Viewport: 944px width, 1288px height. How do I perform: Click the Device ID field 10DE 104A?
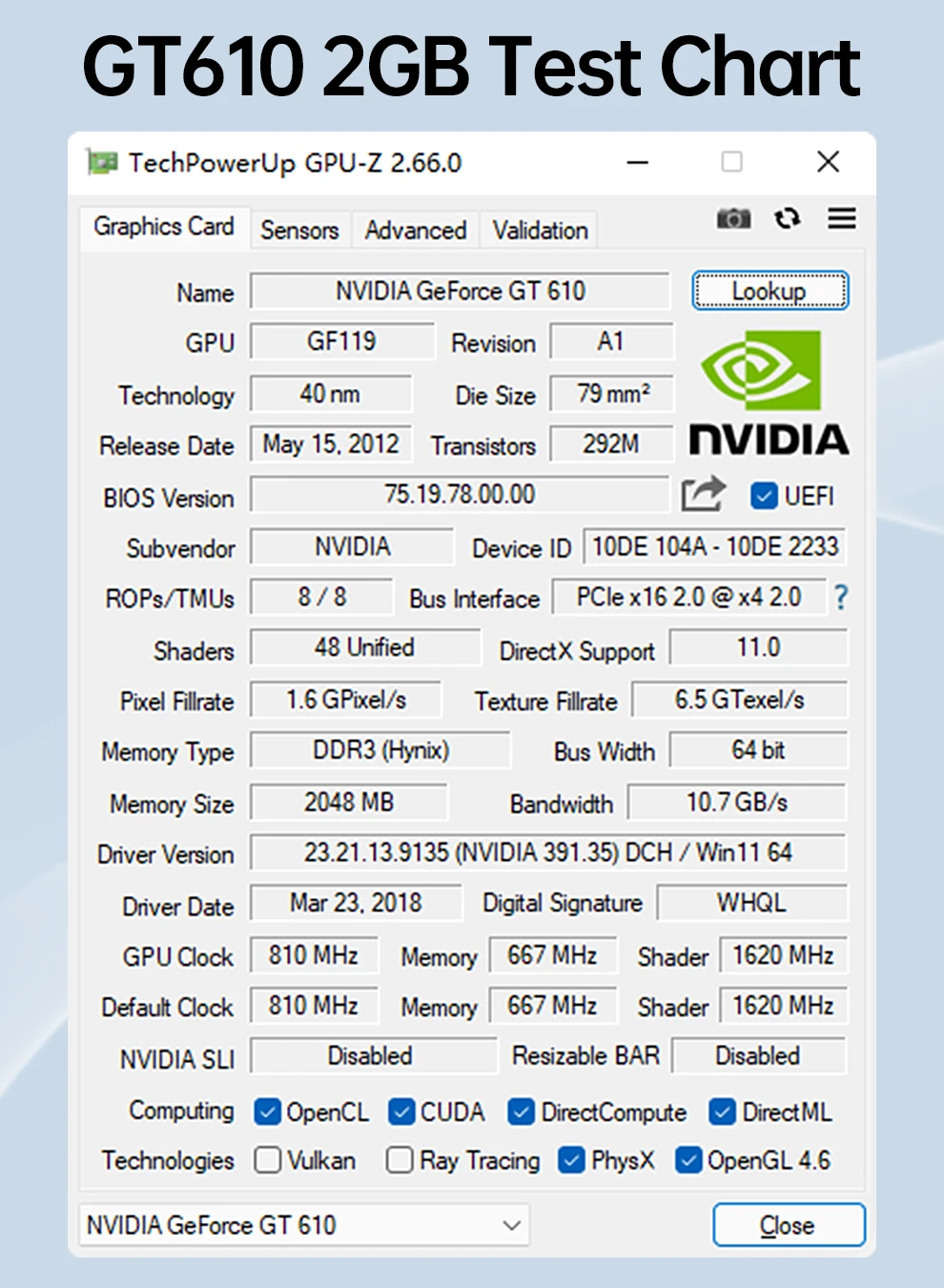click(x=715, y=546)
